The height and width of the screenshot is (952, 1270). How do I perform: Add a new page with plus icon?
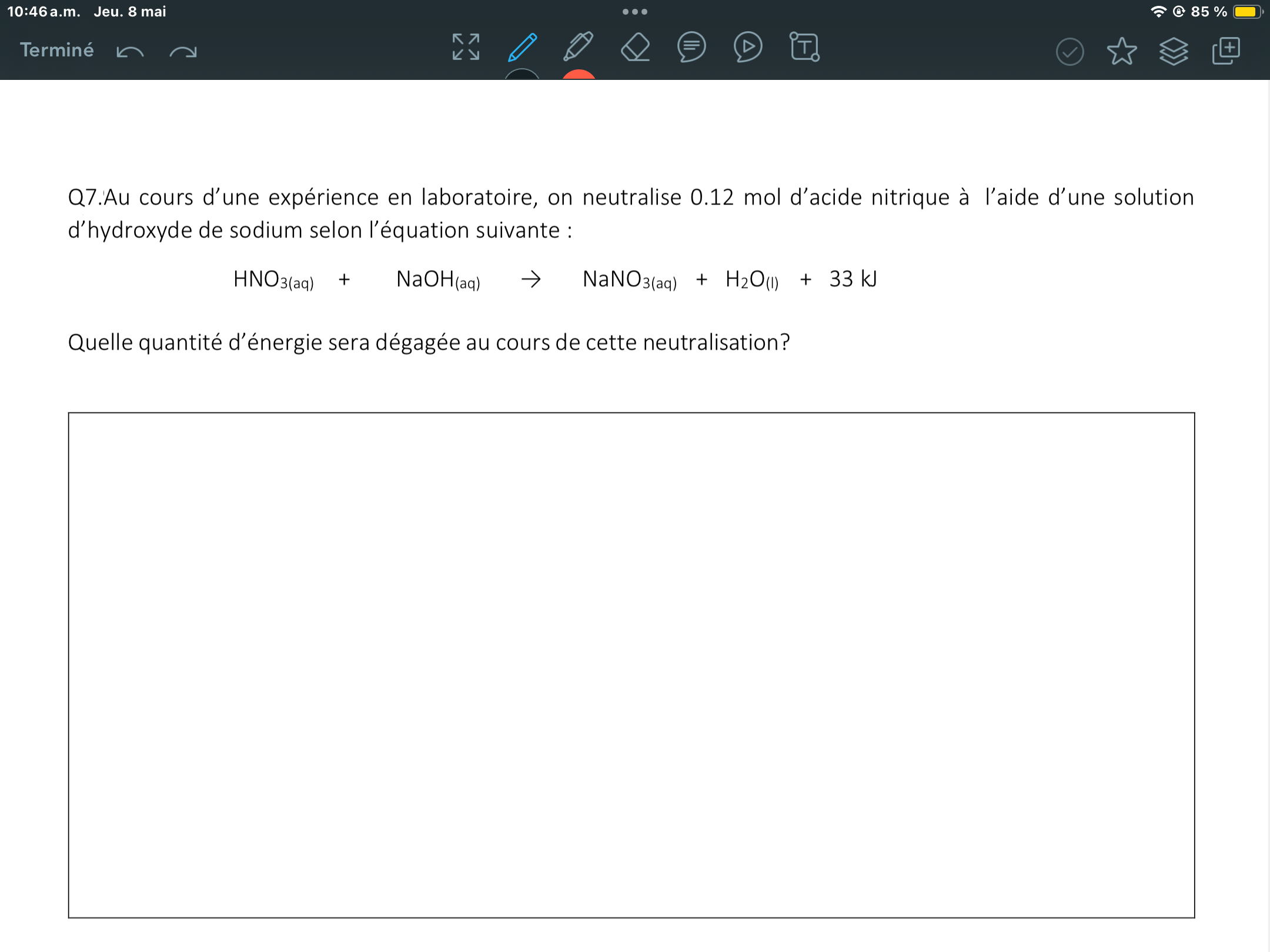pyautogui.click(x=1226, y=51)
